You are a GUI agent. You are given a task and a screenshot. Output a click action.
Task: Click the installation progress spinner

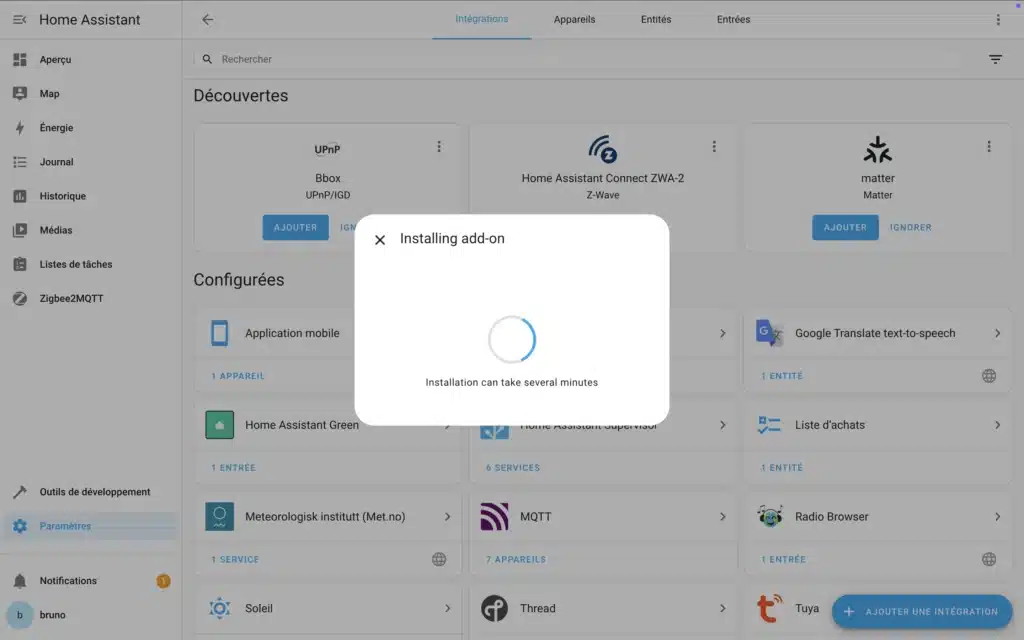coord(512,340)
